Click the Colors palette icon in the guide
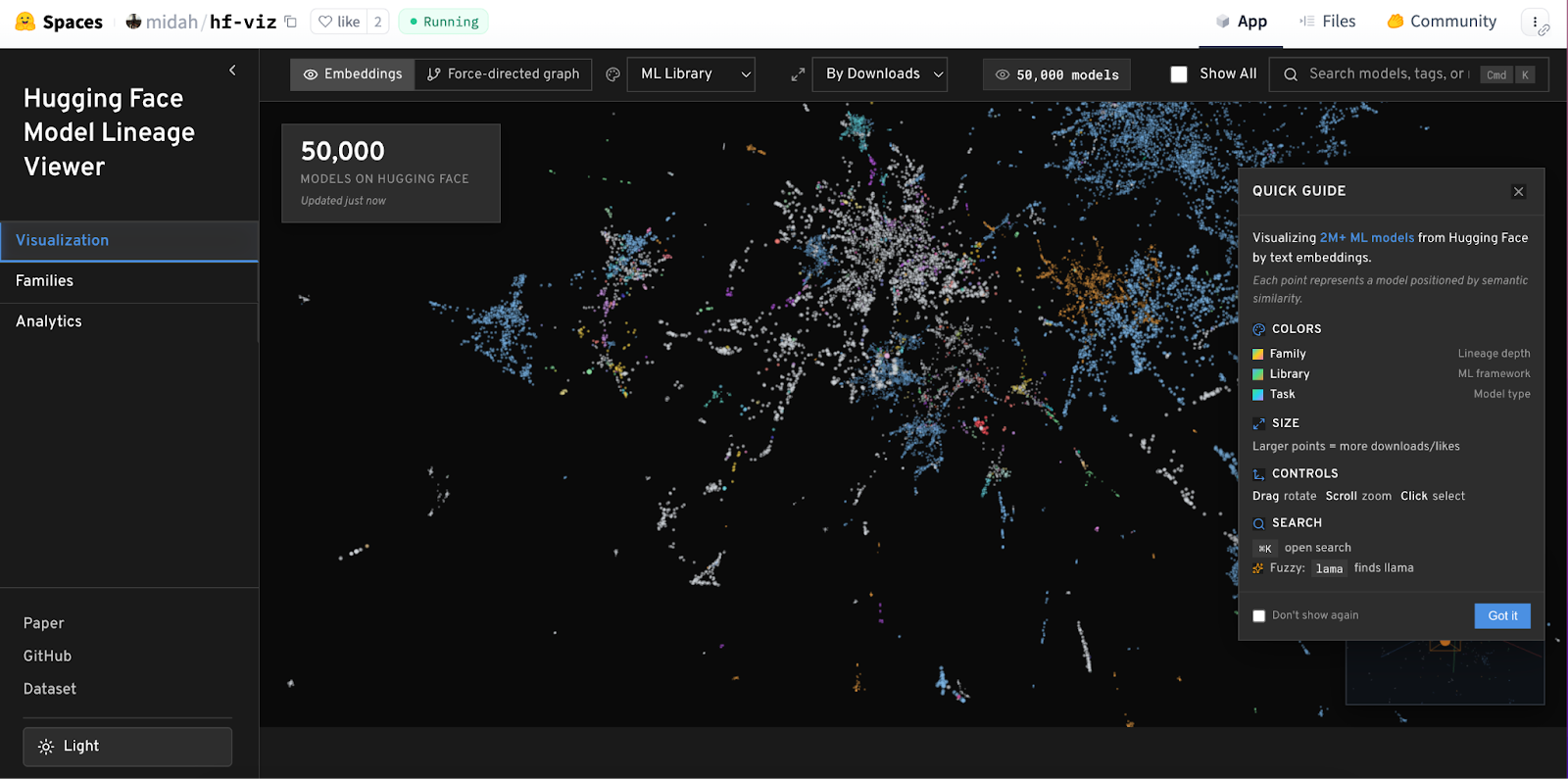This screenshot has height=779, width=1568. [1259, 329]
